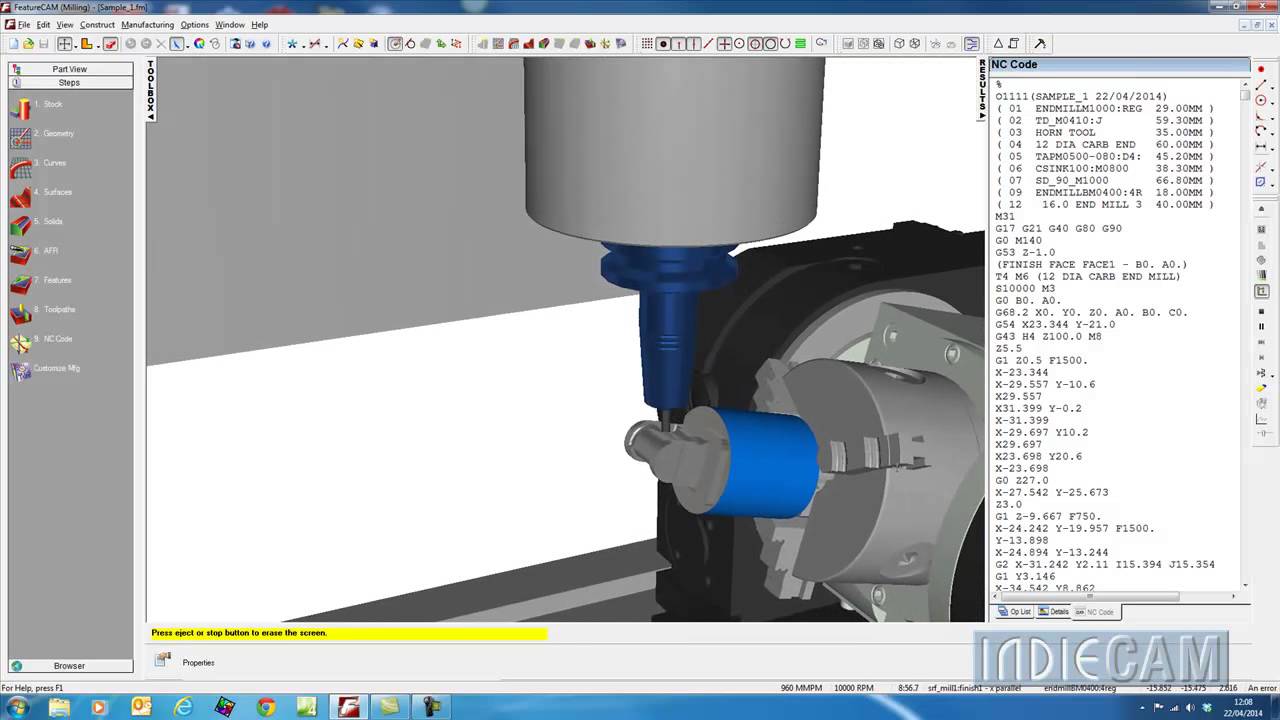Switch to the Op List tab
The height and width of the screenshot is (720, 1280).
(x=1015, y=612)
